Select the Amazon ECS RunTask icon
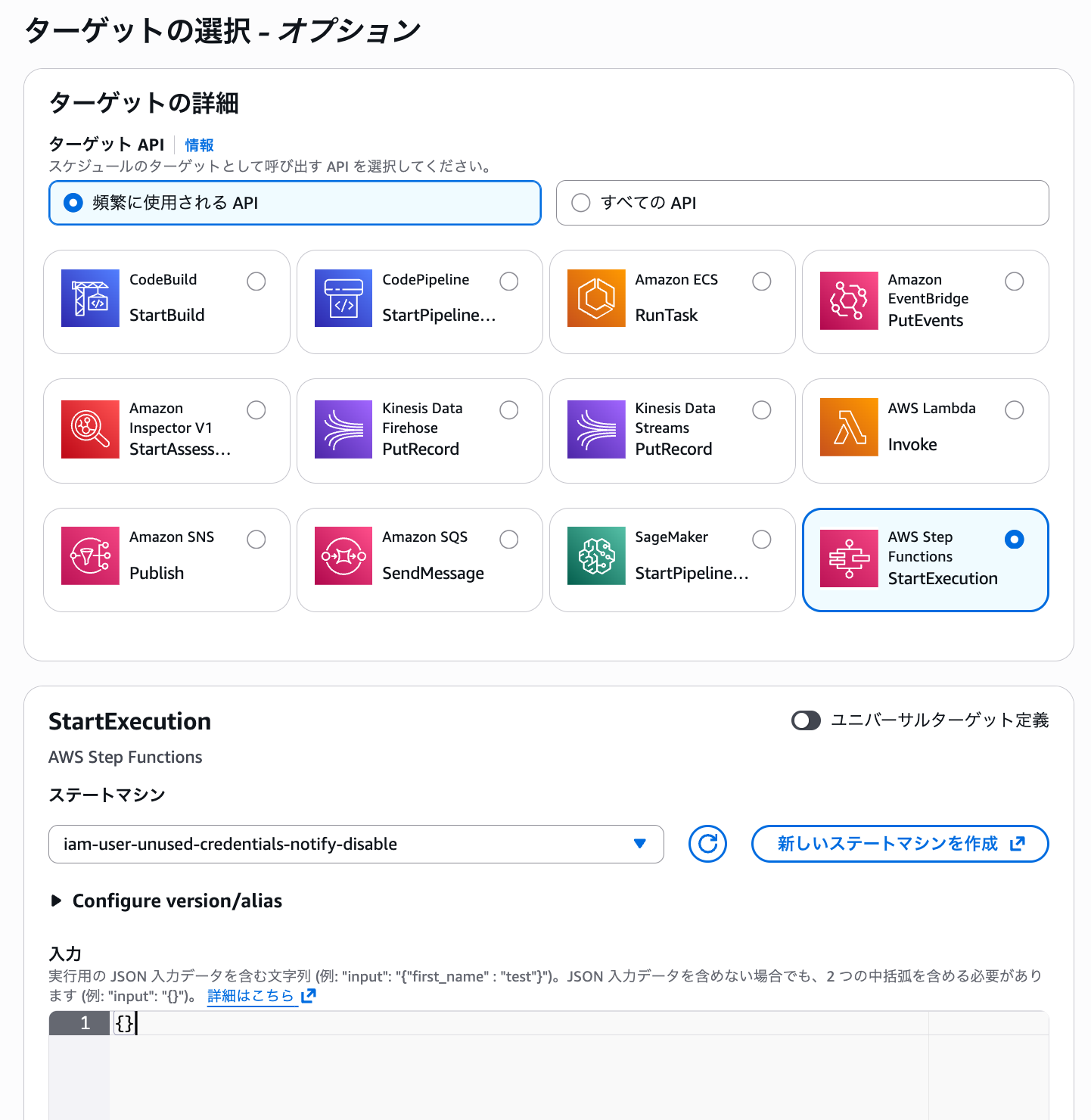The height and width of the screenshot is (1120, 1091). [x=595, y=298]
